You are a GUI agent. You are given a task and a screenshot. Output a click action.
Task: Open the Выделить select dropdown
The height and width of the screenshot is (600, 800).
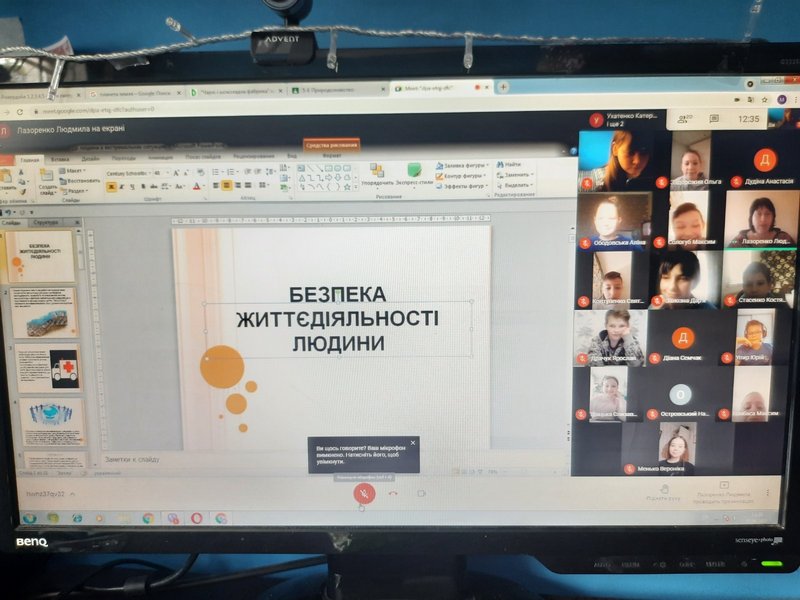[x=514, y=185]
